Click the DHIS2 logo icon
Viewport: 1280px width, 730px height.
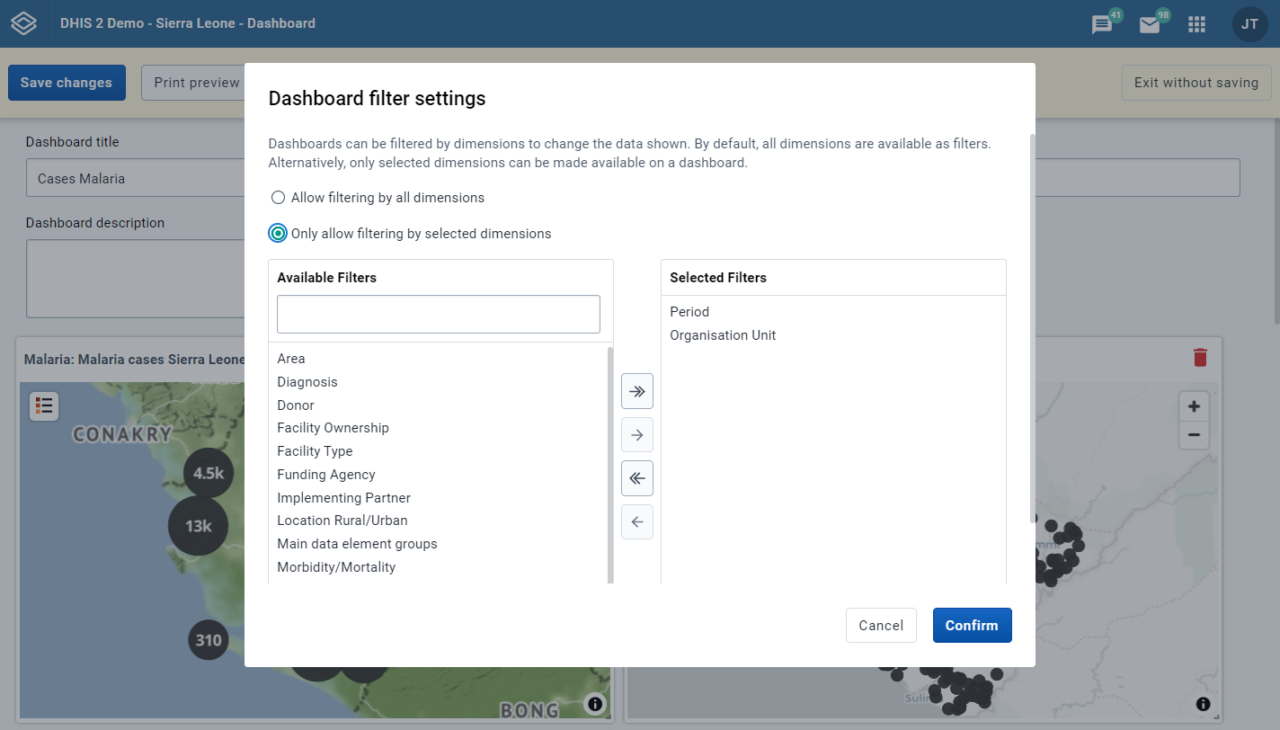click(x=24, y=24)
